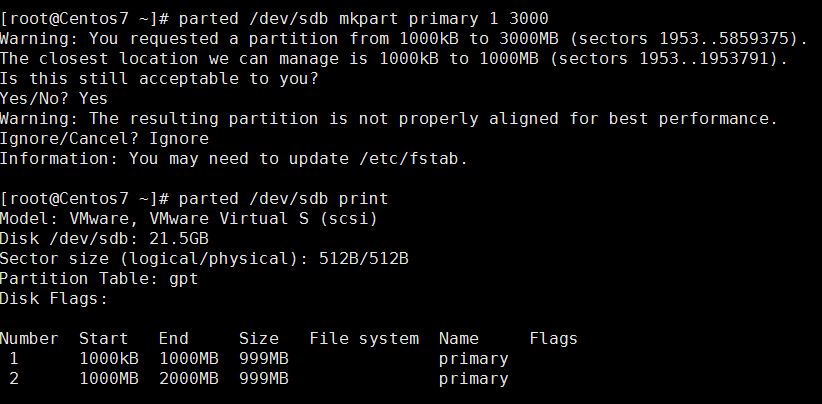Click the "File system" column header
This screenshot has height=404, width=822.
pyautogui.click(x=363, y=339)
